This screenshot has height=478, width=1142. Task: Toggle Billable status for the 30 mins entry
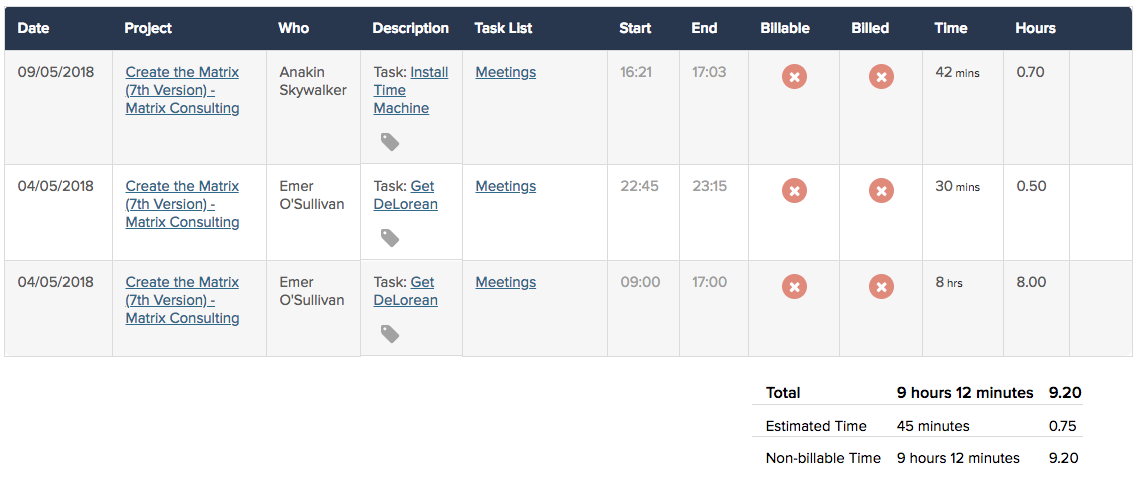[x=795, y=191]
